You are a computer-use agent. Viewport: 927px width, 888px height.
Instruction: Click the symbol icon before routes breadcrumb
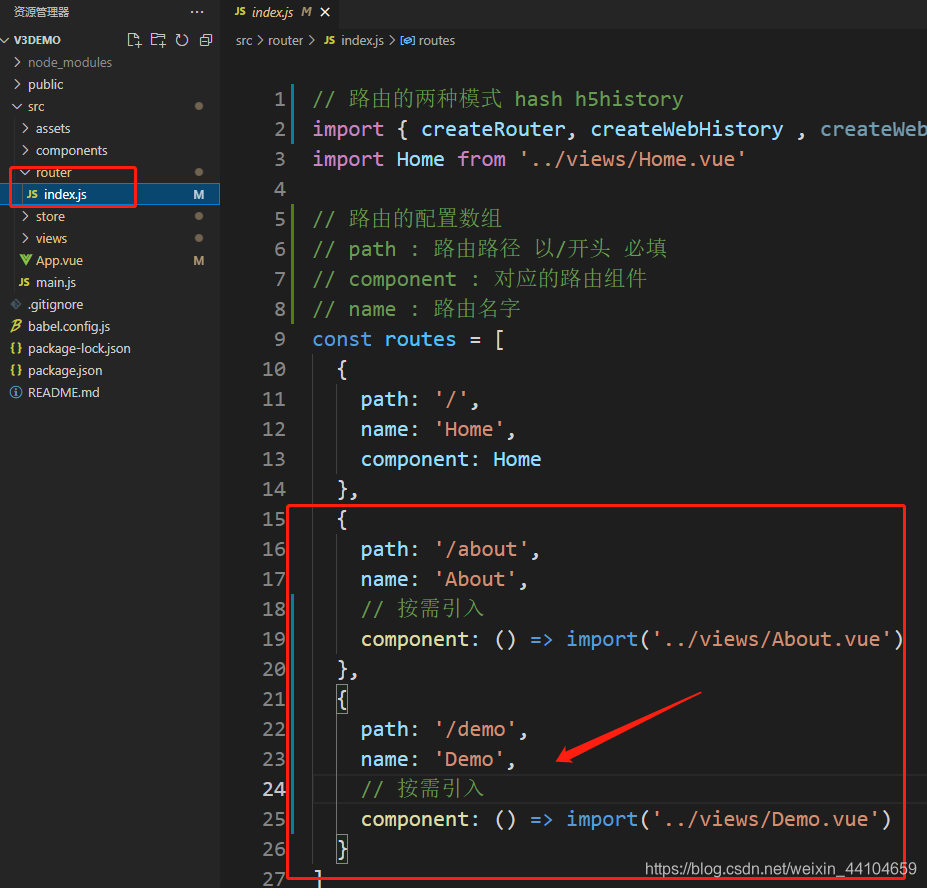(x=407, y=41)
